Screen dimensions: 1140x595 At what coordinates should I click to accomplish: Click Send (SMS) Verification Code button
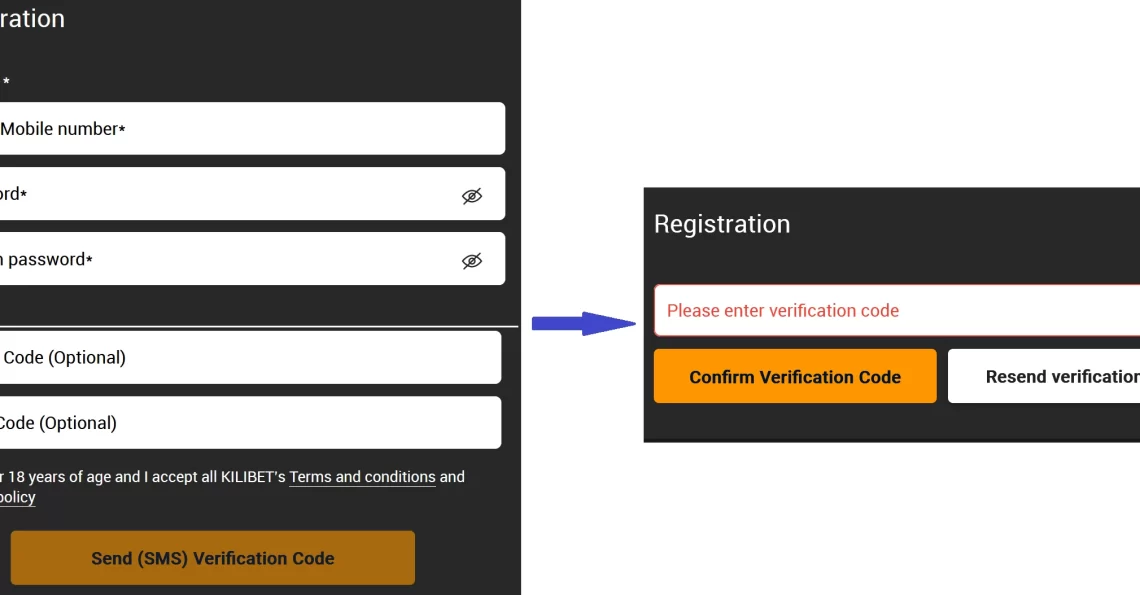tap(212, 558)
